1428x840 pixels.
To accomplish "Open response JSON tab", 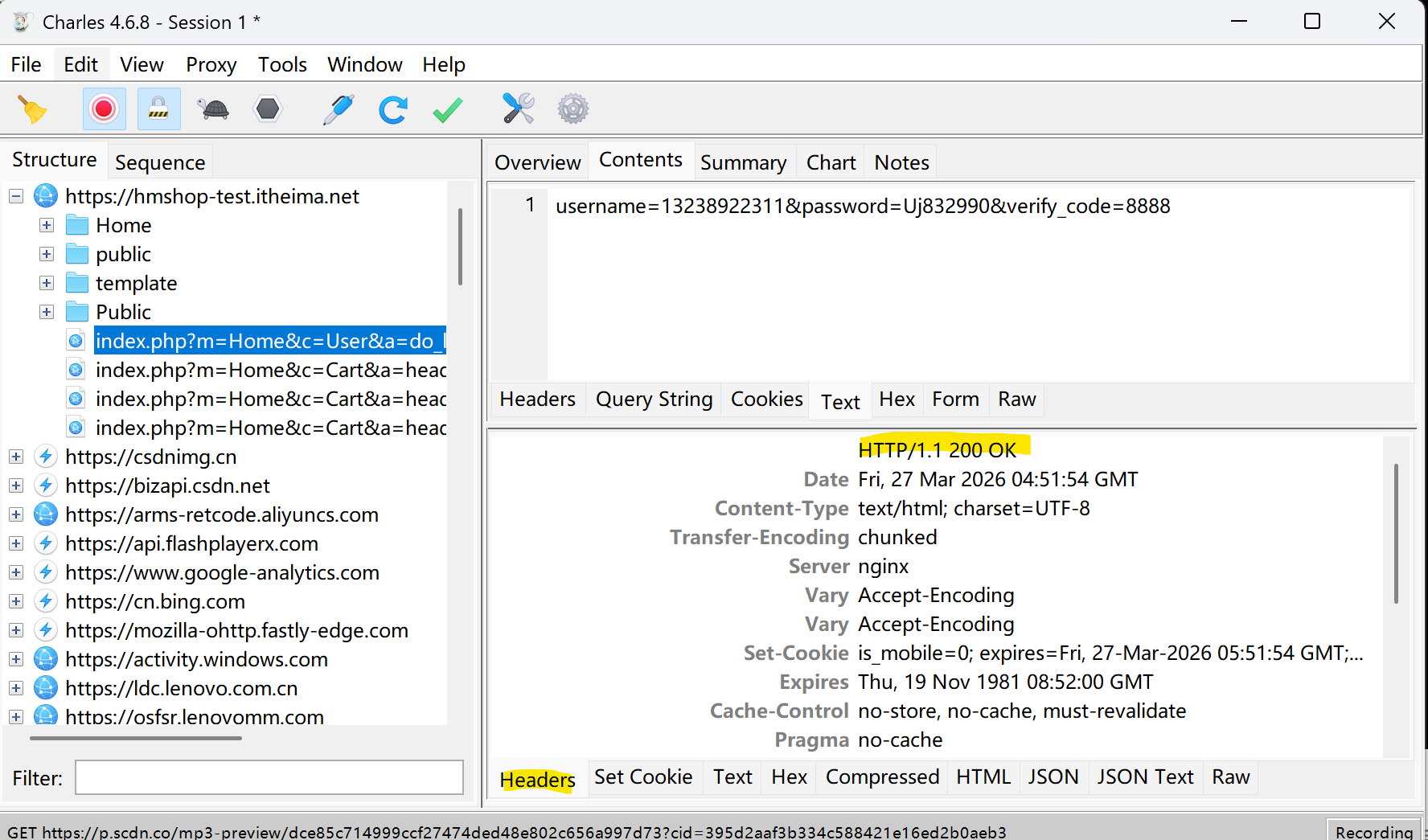I will (x=1053, y=777).
